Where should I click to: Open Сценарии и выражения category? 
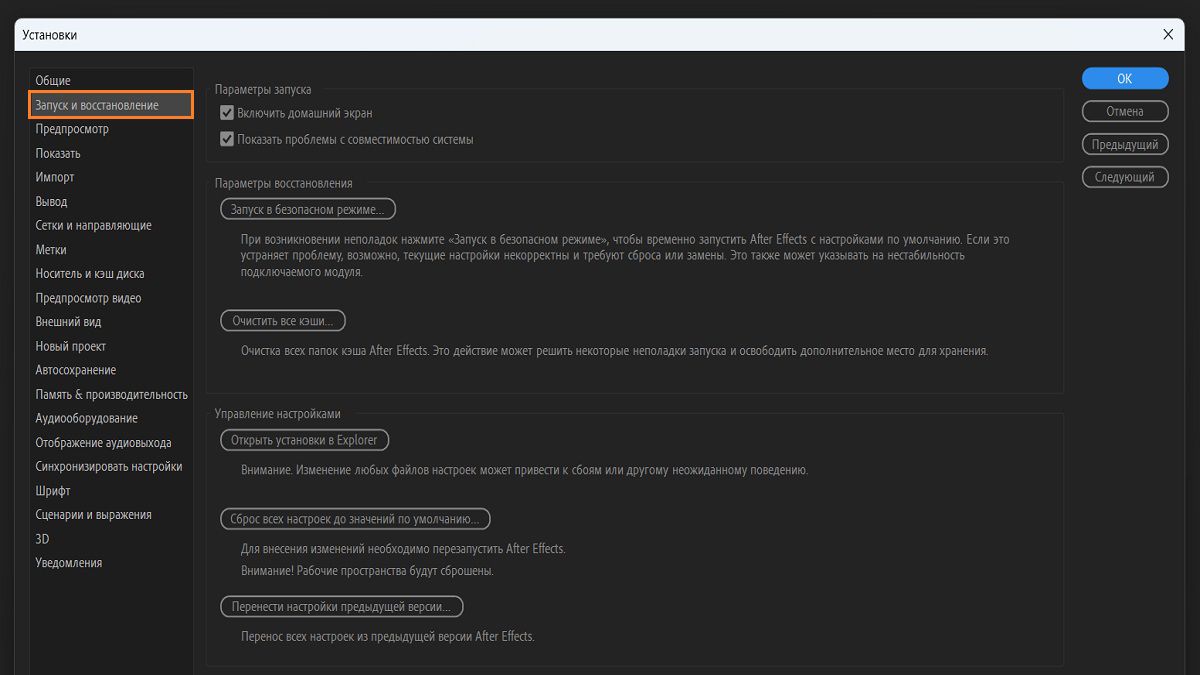[x=93, y=515]
